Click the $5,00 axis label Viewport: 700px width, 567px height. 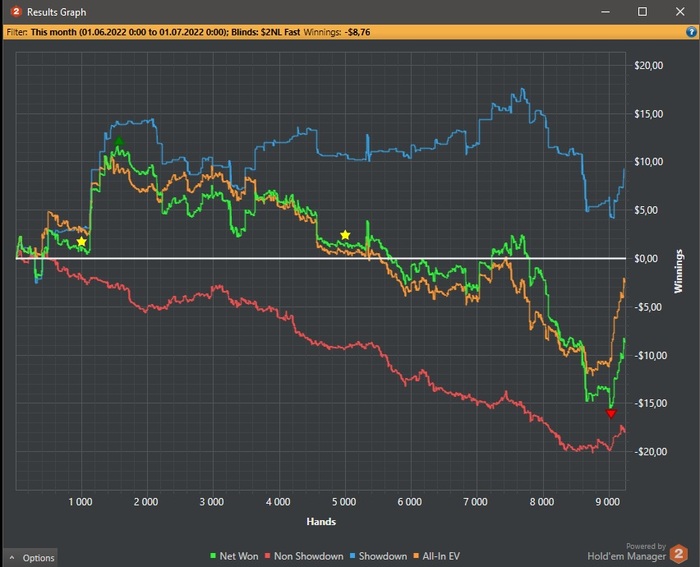coord(646,210)
